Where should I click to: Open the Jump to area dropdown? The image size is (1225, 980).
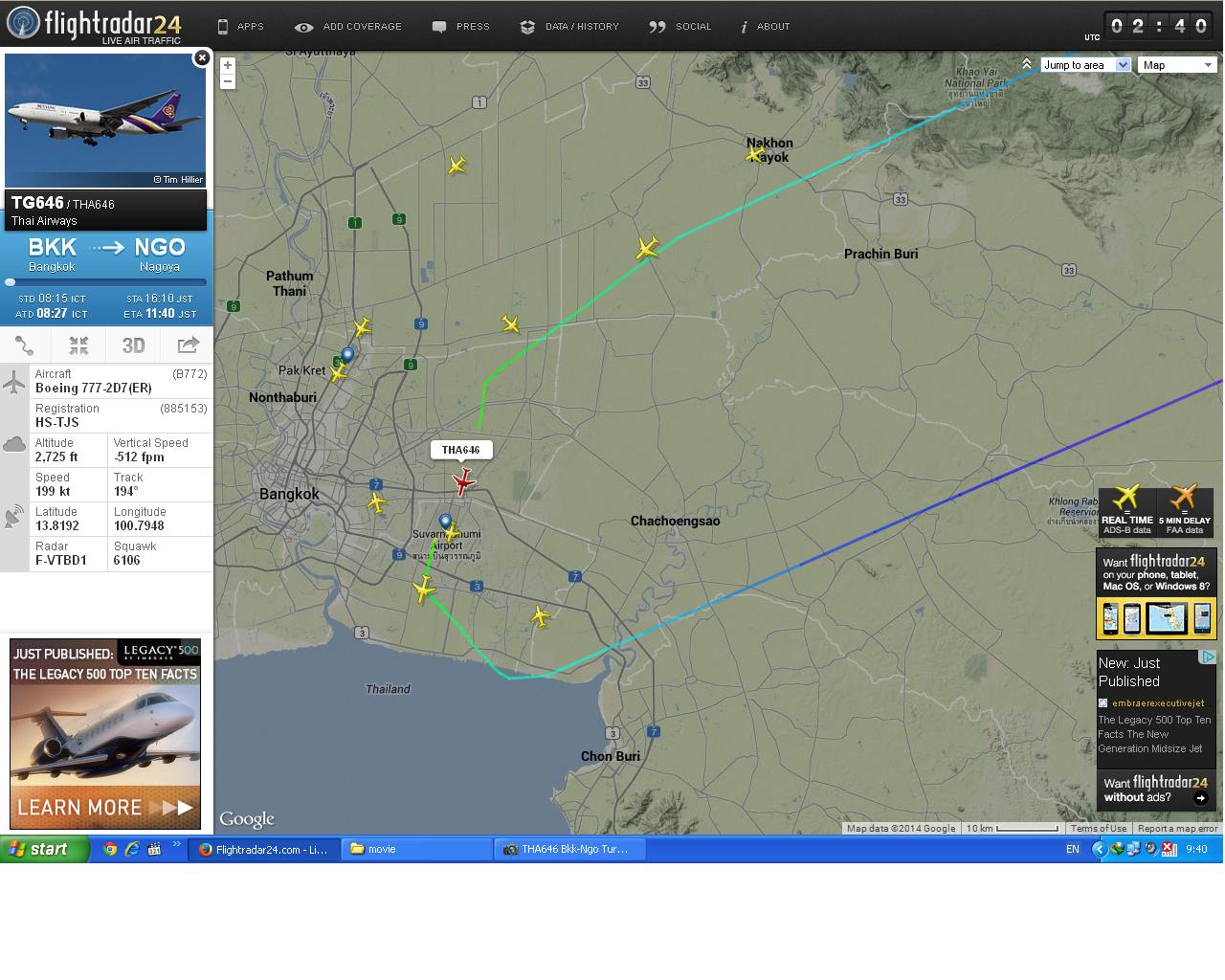point(1086,65)
